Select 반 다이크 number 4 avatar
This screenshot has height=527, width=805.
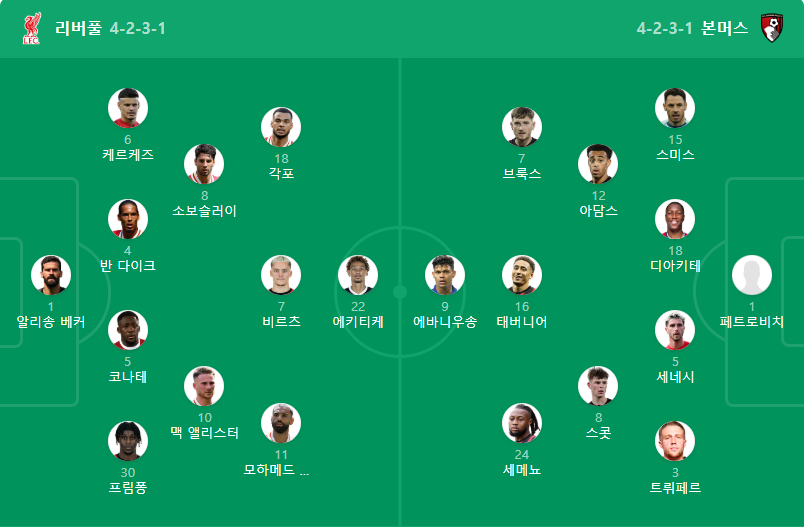click(128, 219)
